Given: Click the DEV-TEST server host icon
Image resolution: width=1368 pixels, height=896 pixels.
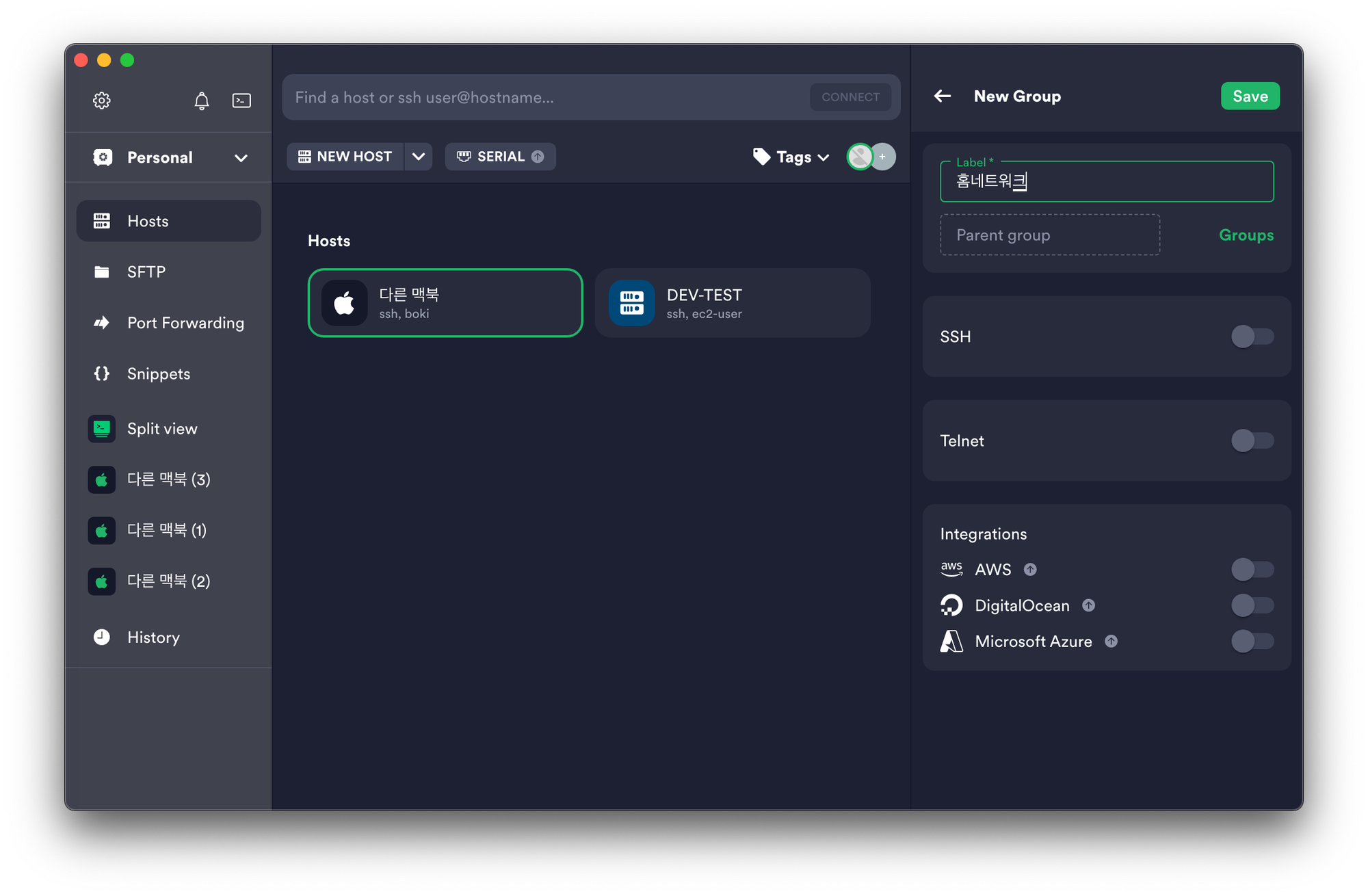Looking at the screenshot, I should pyautogui.click(x=631, y=303).
